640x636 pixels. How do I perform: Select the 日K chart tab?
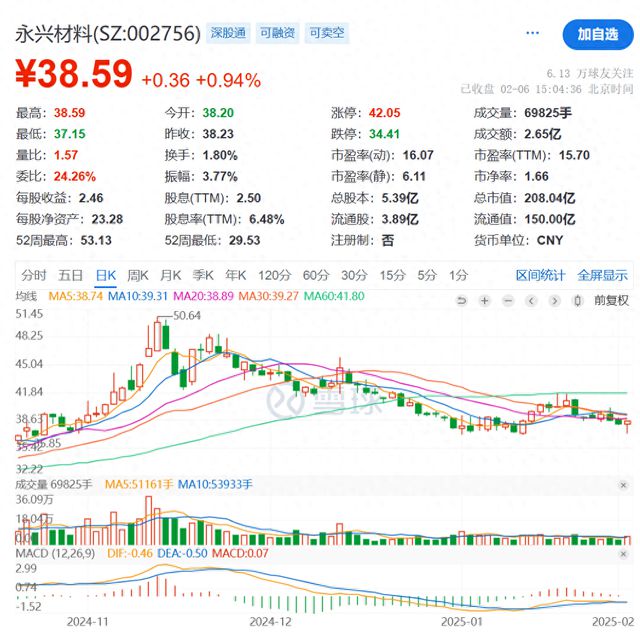pyautogui.click(x=106, y=276)
